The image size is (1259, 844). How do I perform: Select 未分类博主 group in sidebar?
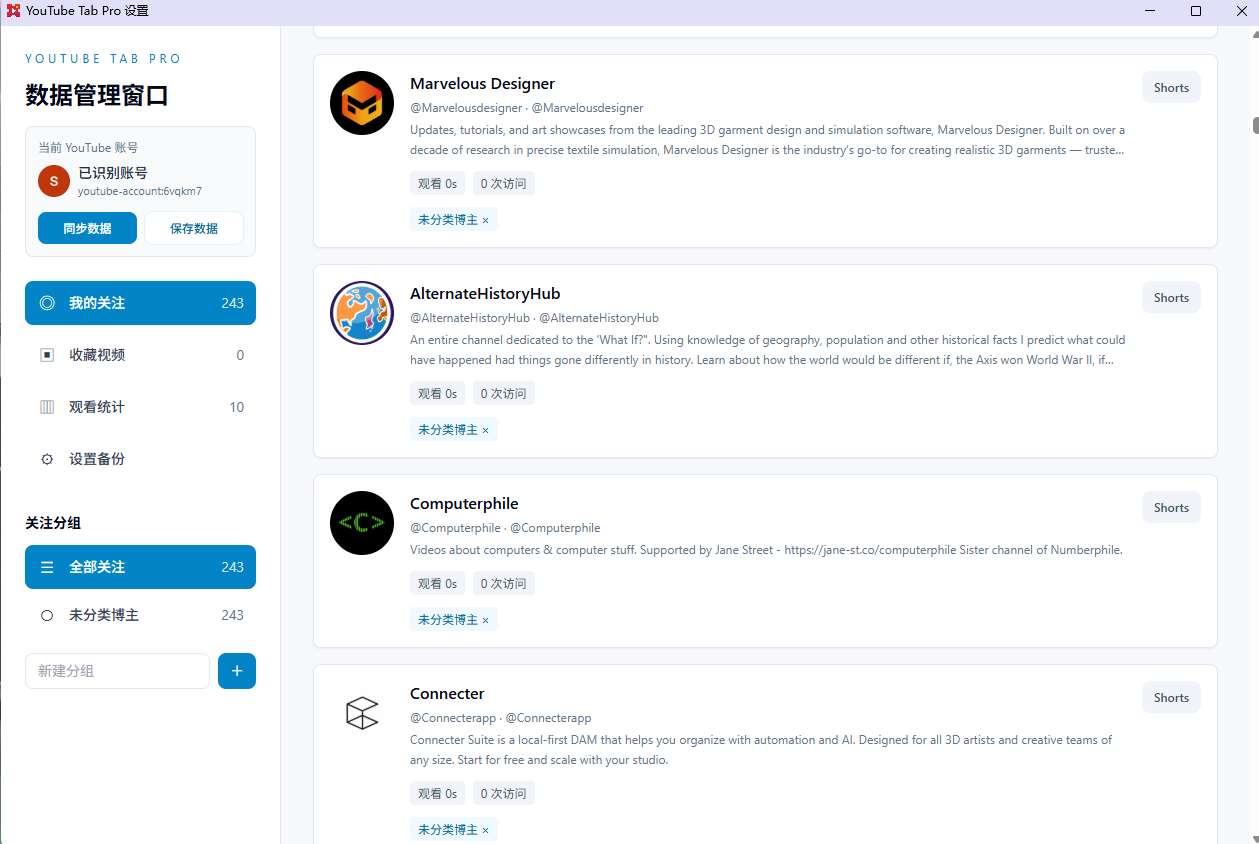pyautogui.click(x=140, y=615)
